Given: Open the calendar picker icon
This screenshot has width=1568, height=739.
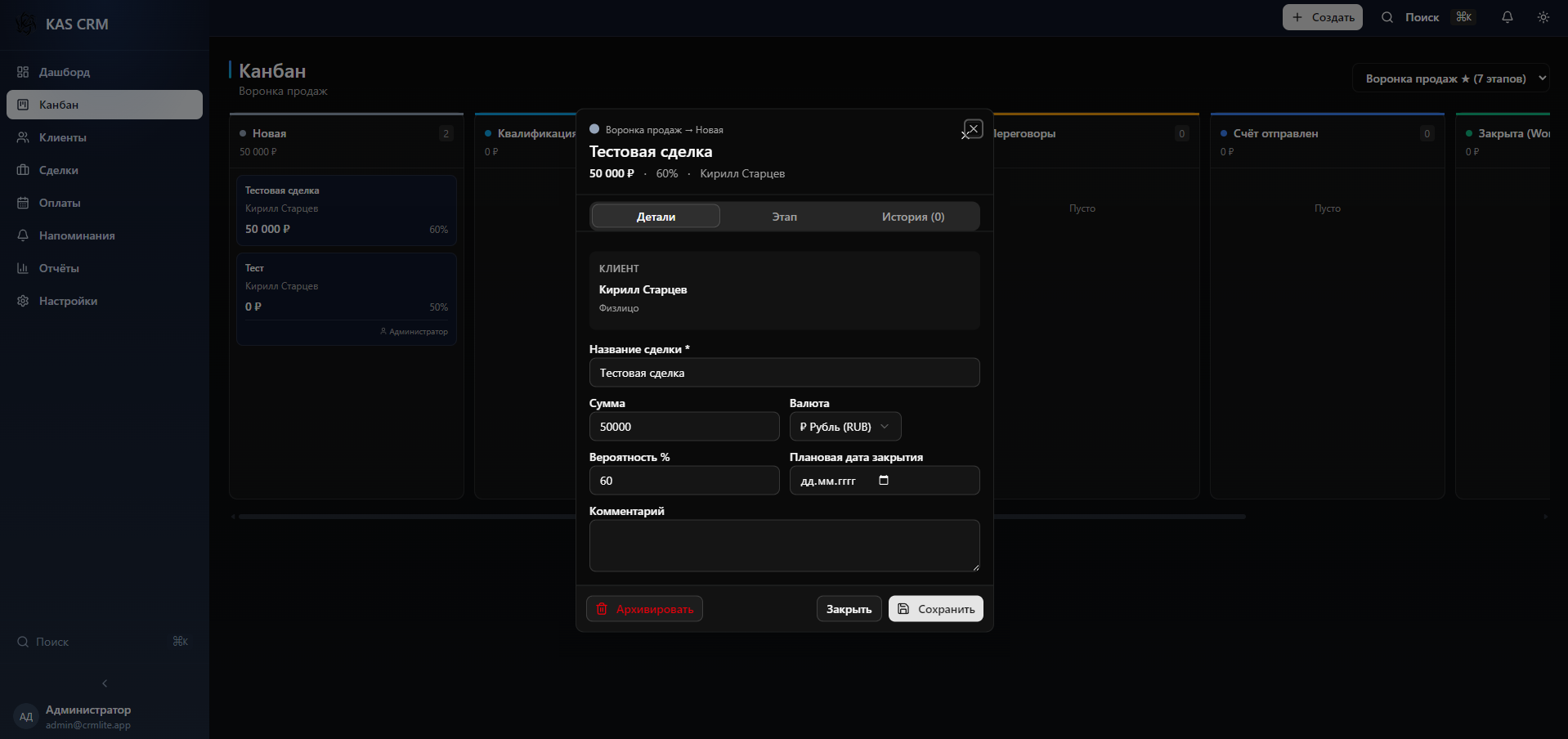Looking at the screenshot, I should [x=884, y=480].
